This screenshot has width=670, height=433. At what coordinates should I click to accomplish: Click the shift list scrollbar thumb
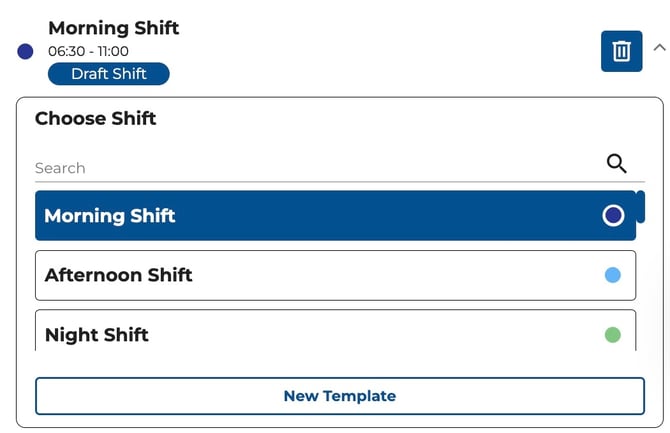(x=640, y=206)
